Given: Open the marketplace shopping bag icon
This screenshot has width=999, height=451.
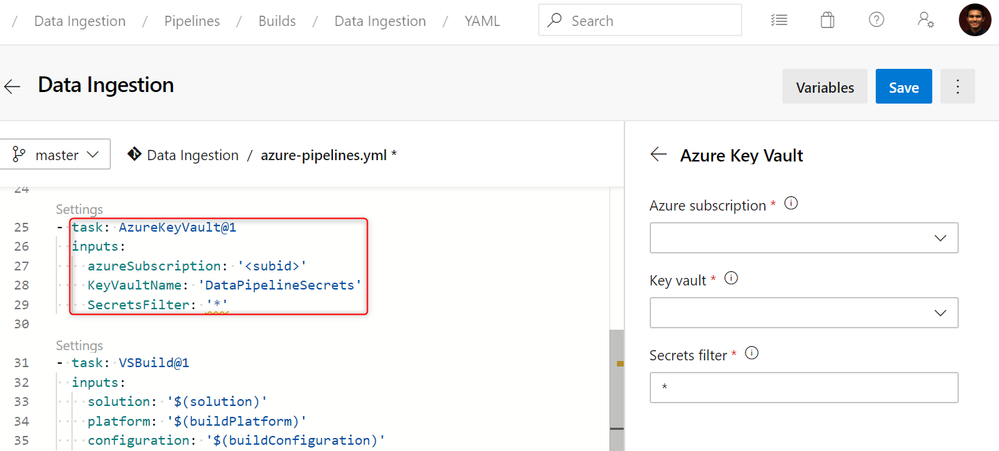Looking at the screenshot, I should coord(828,20).
